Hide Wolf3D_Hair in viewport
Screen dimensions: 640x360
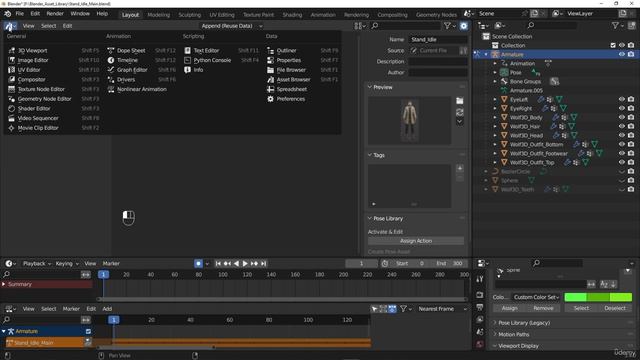(622, 126)
